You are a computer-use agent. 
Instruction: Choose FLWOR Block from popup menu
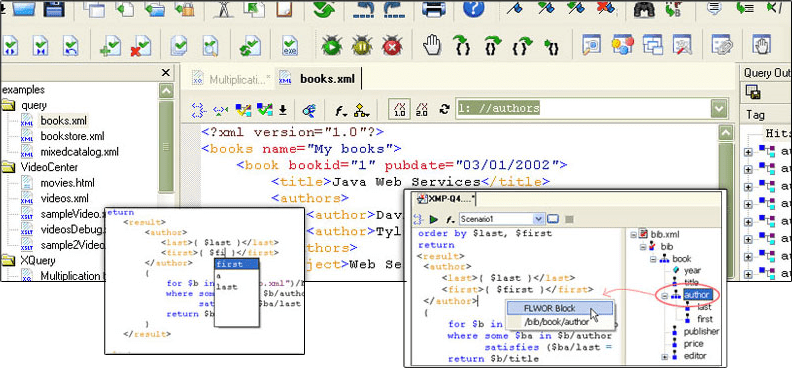(x=559, y=308)
